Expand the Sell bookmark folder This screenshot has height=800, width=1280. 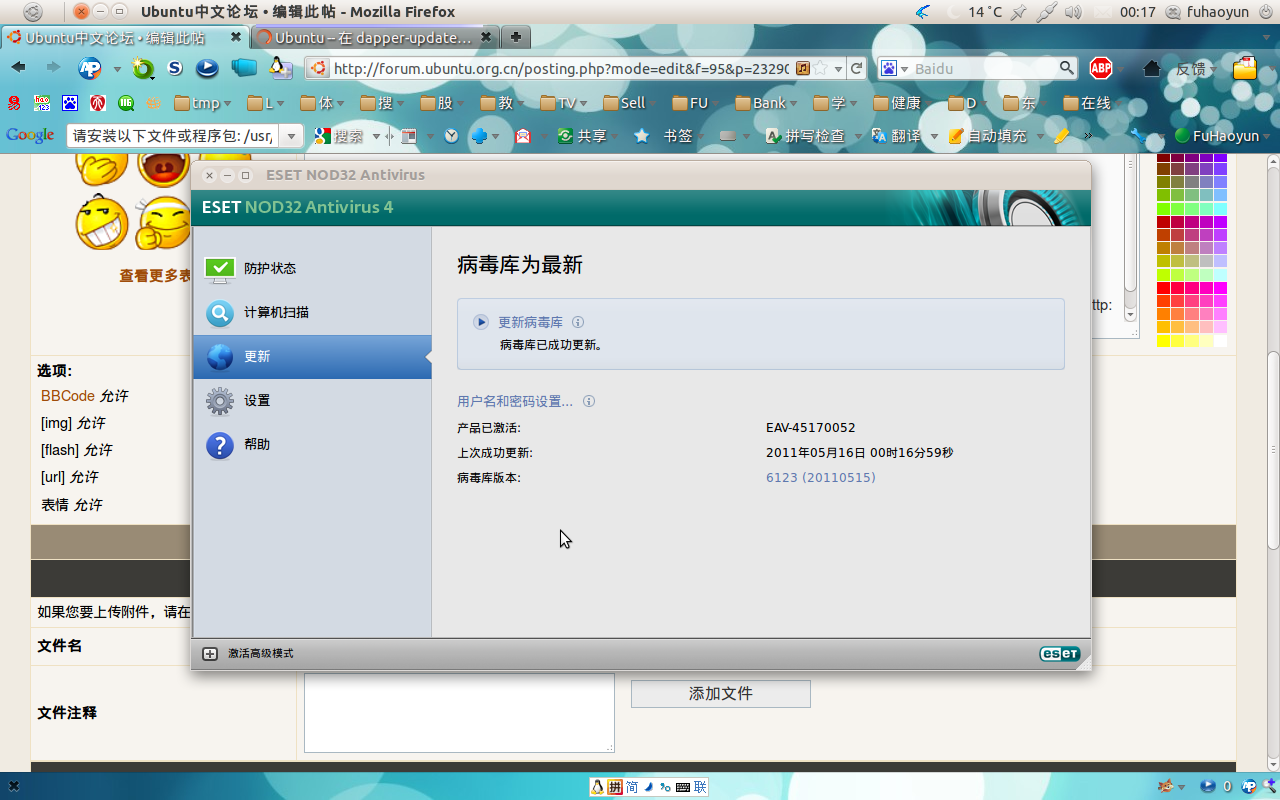click(630, 103)
